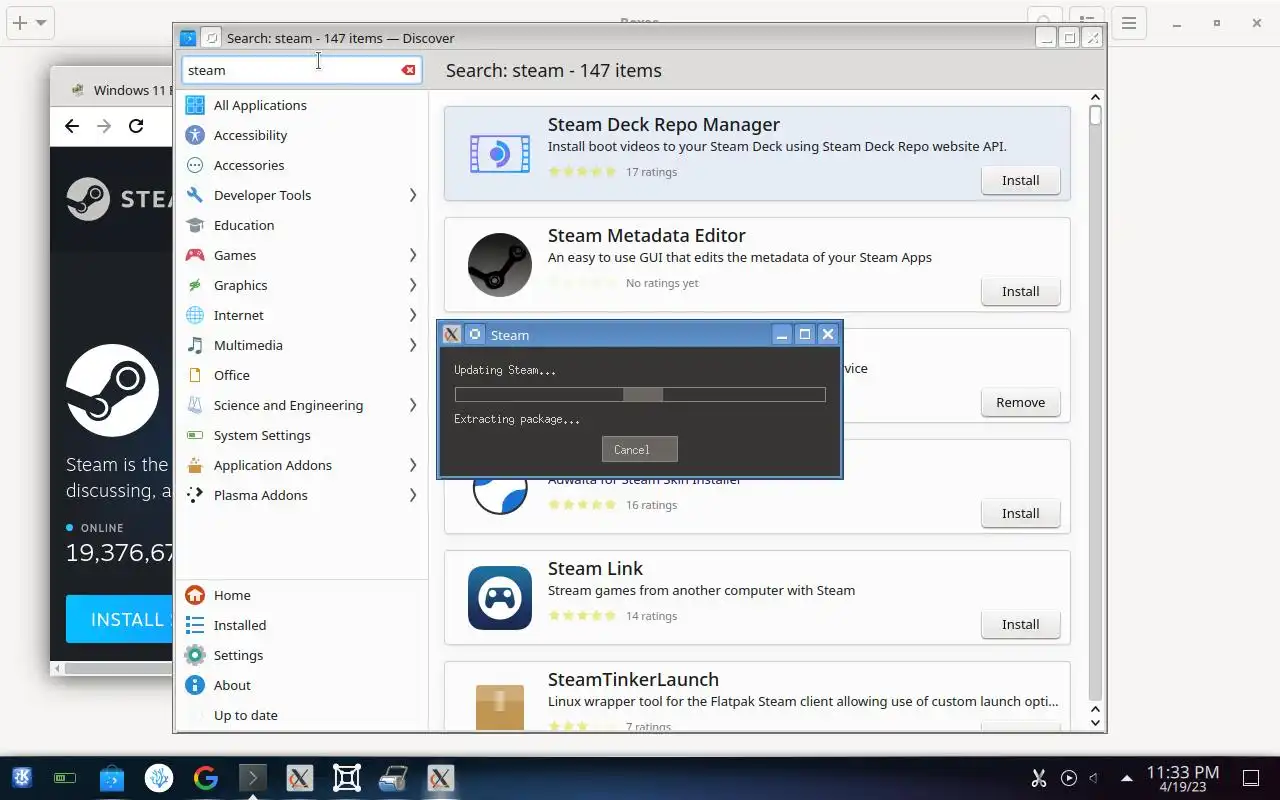Image resolution: width=1280 pixels, height=800 pixels.
Task: Open the Developer Tools category
Action: (301, 195)
